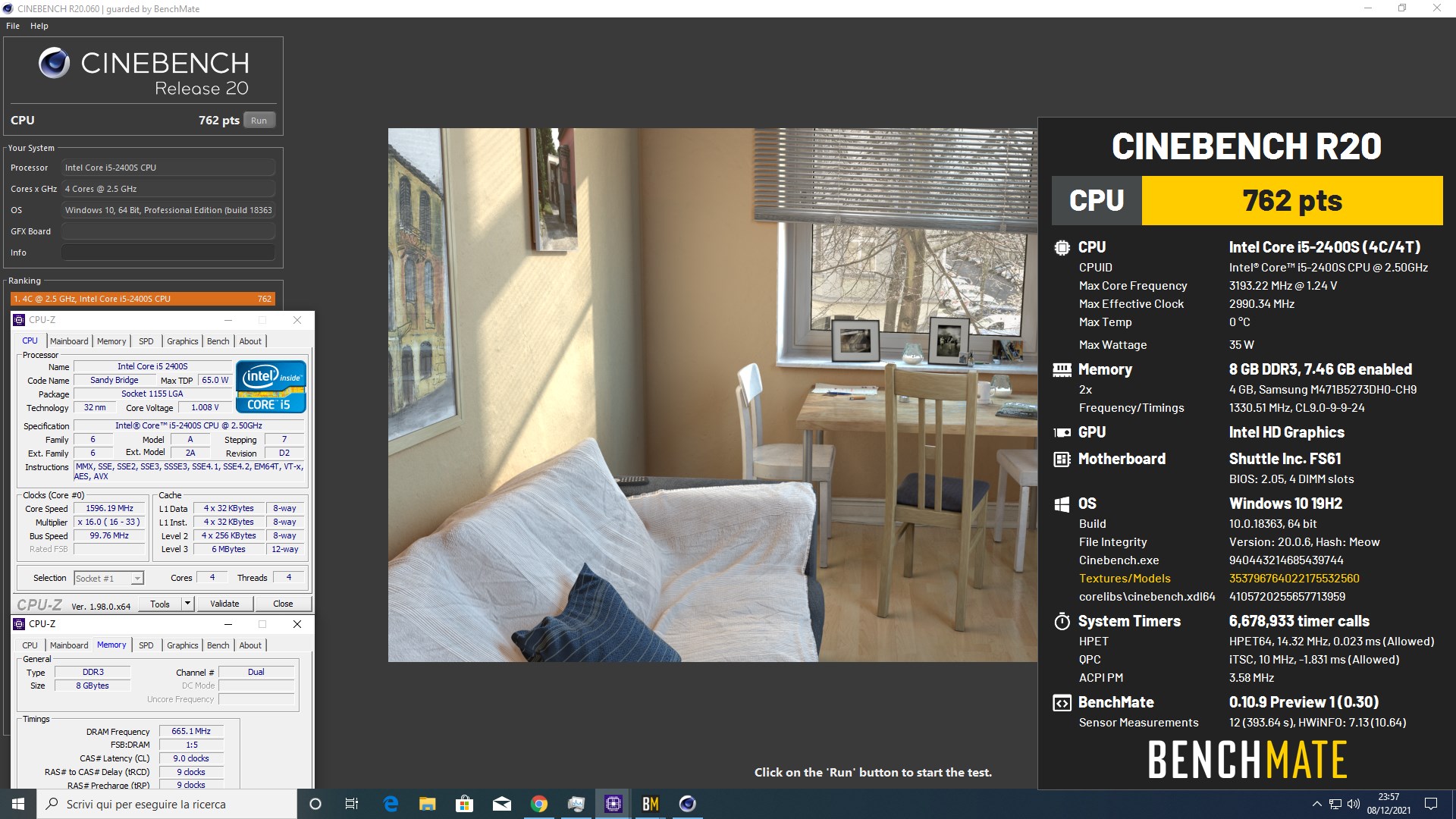Switch to Memory tab in upper CPU-Z window
The height and width of the screenshot is (819, 1456).
click(111, 341)
